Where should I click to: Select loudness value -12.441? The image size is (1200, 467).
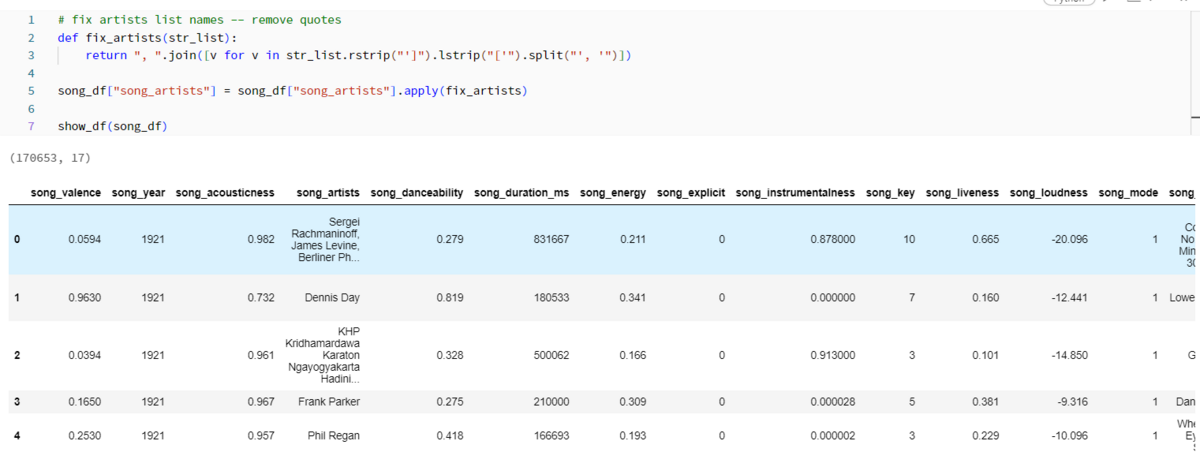point(1068,298)
